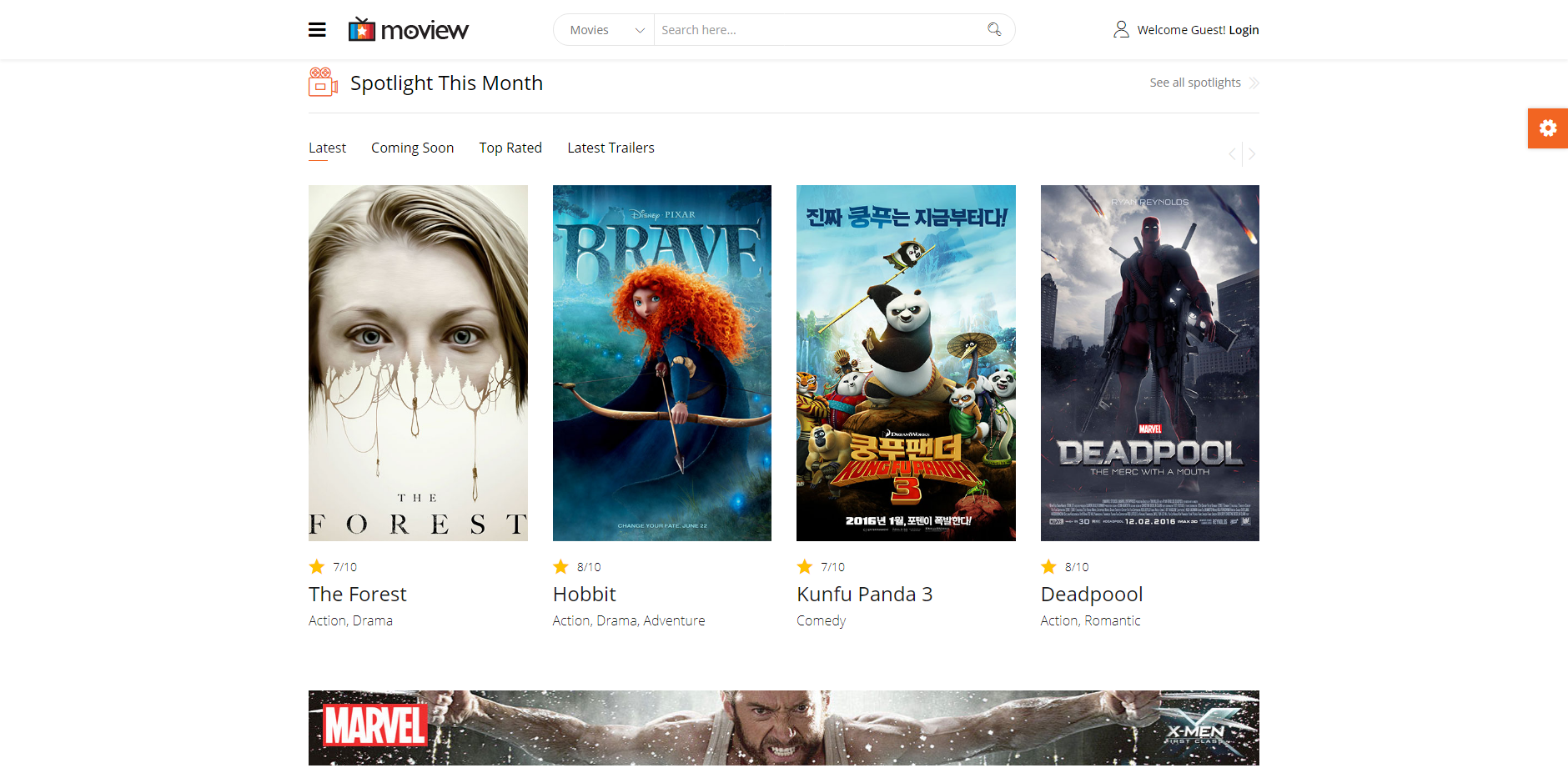Go to next carousel slide arrow

pyautogui.click(x=1252, y=153)
